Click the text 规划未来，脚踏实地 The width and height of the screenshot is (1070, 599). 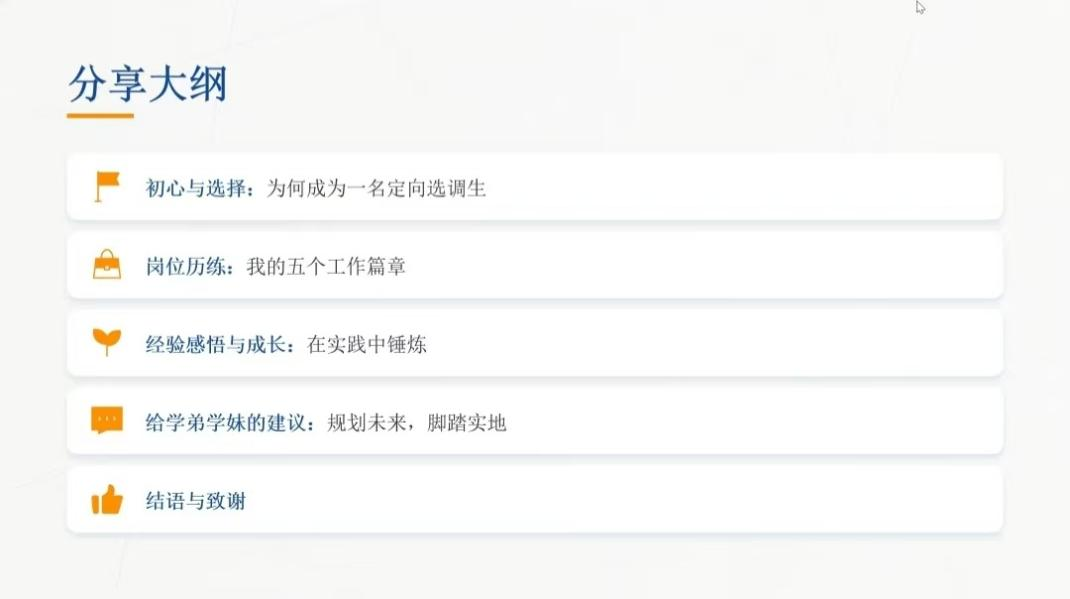pyautogui.click(x=417, y=422)
